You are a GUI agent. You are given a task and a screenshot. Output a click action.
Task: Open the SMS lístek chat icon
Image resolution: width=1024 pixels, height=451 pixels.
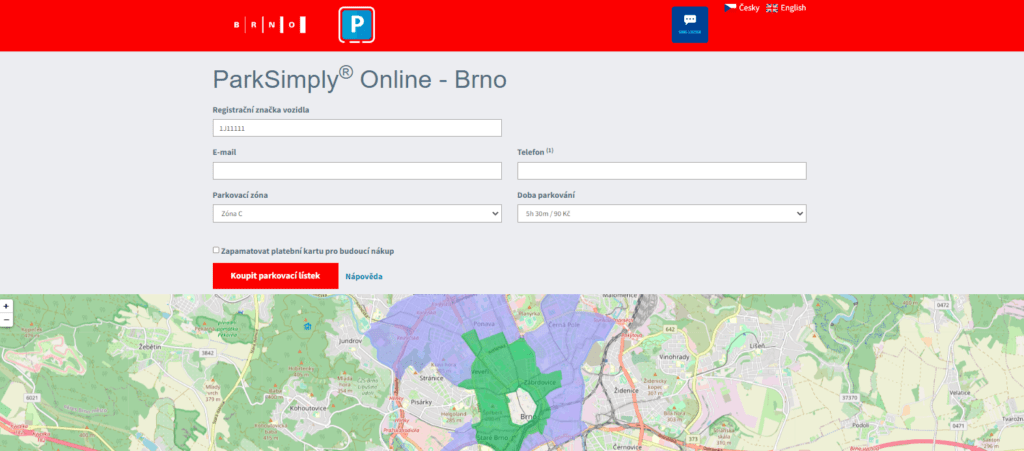tap(690, 25)
